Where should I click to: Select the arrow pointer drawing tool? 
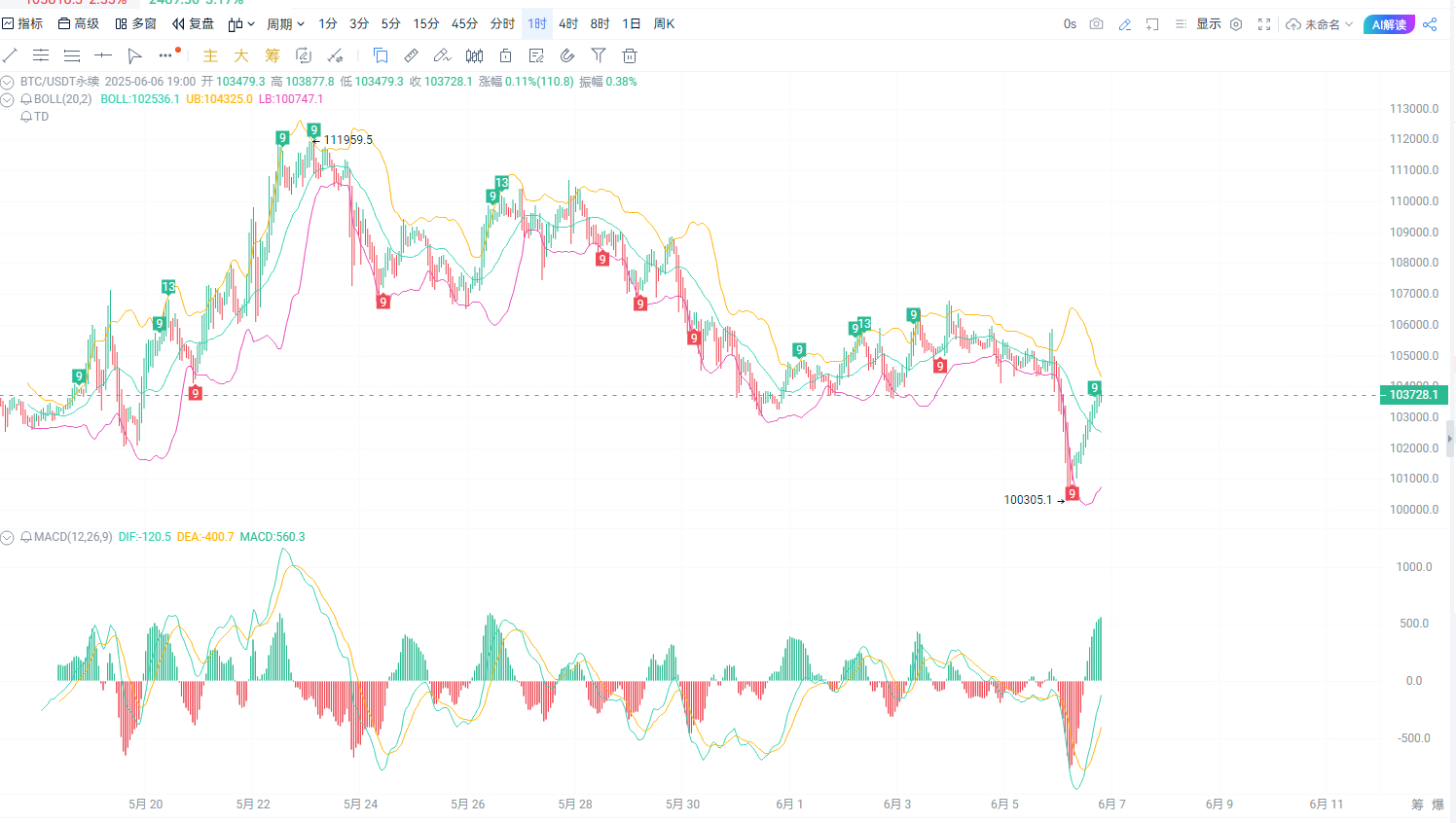click(x=134, y=55)
